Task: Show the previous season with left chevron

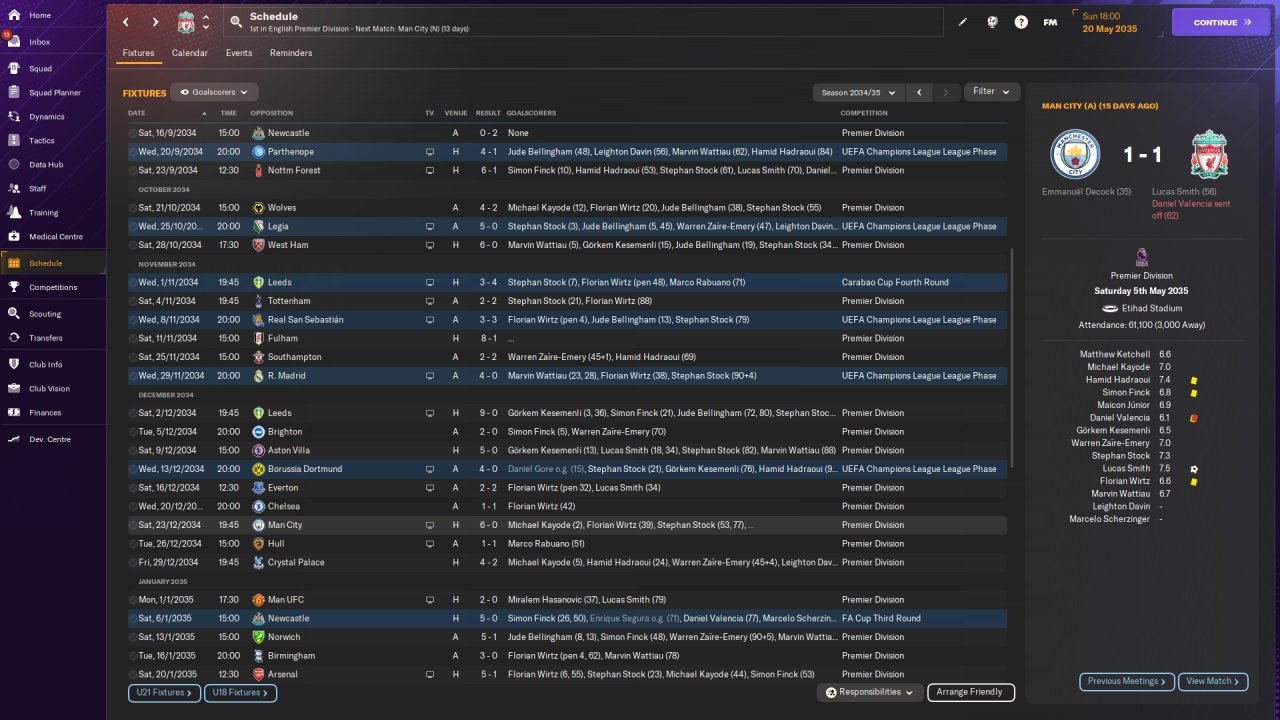Action: point(920,92)
